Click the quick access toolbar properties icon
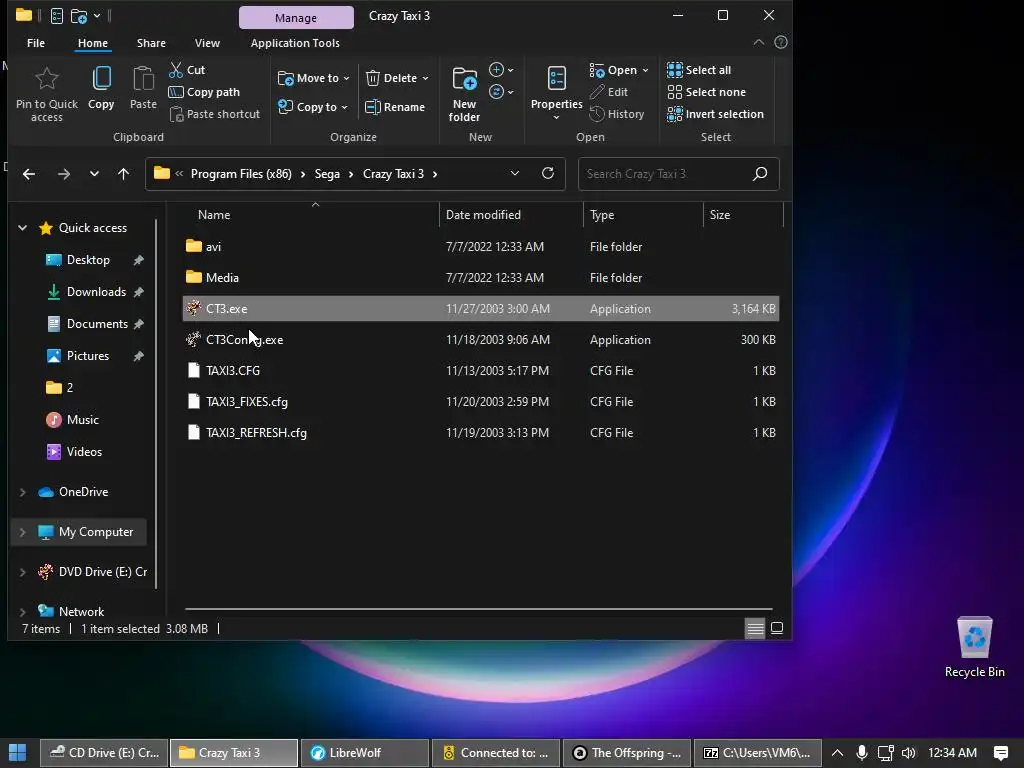 coord(57,16)
